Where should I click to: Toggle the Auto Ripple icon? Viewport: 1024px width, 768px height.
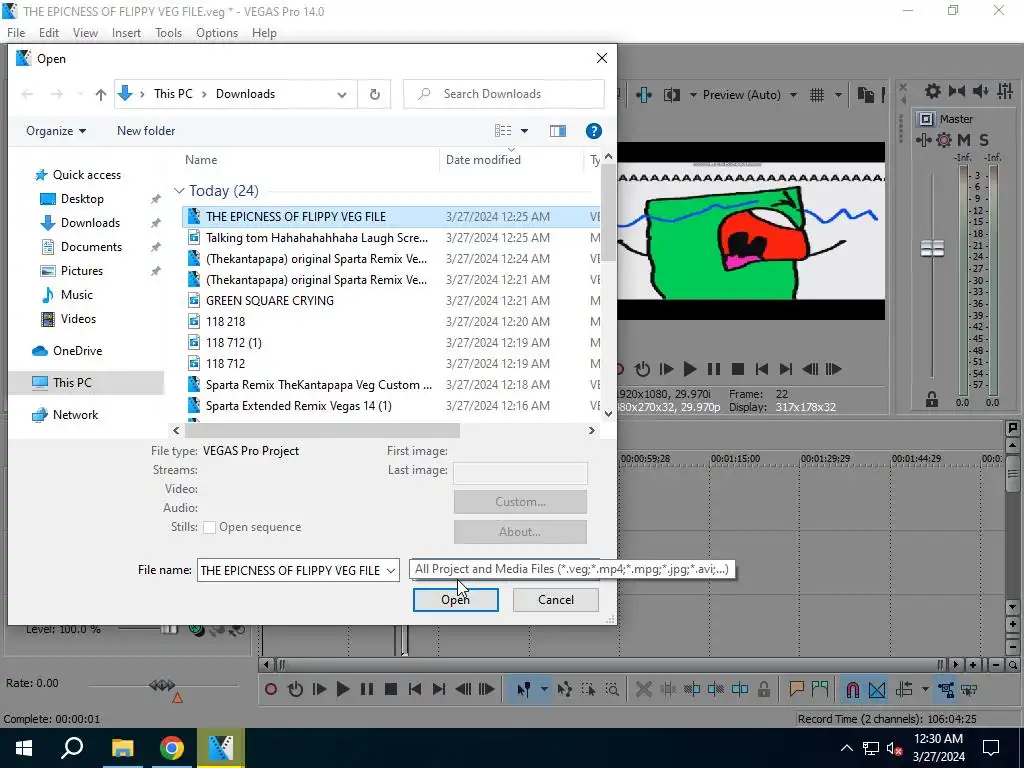coord(904,689)
